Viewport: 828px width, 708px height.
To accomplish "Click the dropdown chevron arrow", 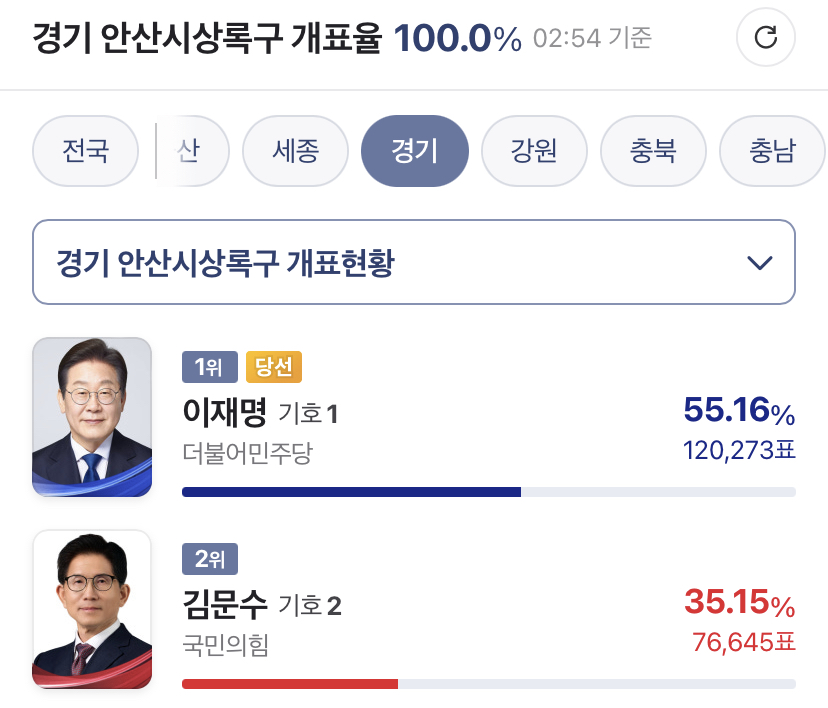I will 760,263.
